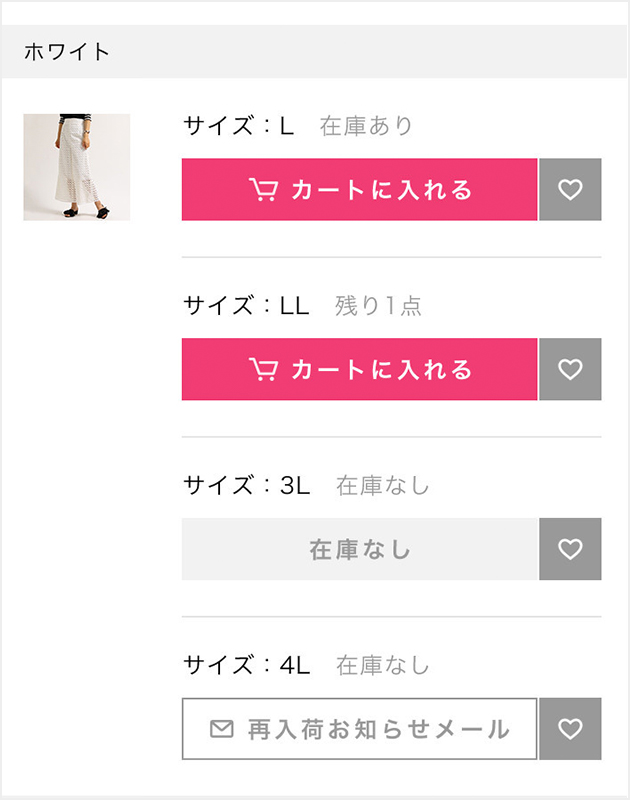Viewport: 630px width, 800px height.
Task: Open the white skirt product thumbnail
Action: (77, 167)
